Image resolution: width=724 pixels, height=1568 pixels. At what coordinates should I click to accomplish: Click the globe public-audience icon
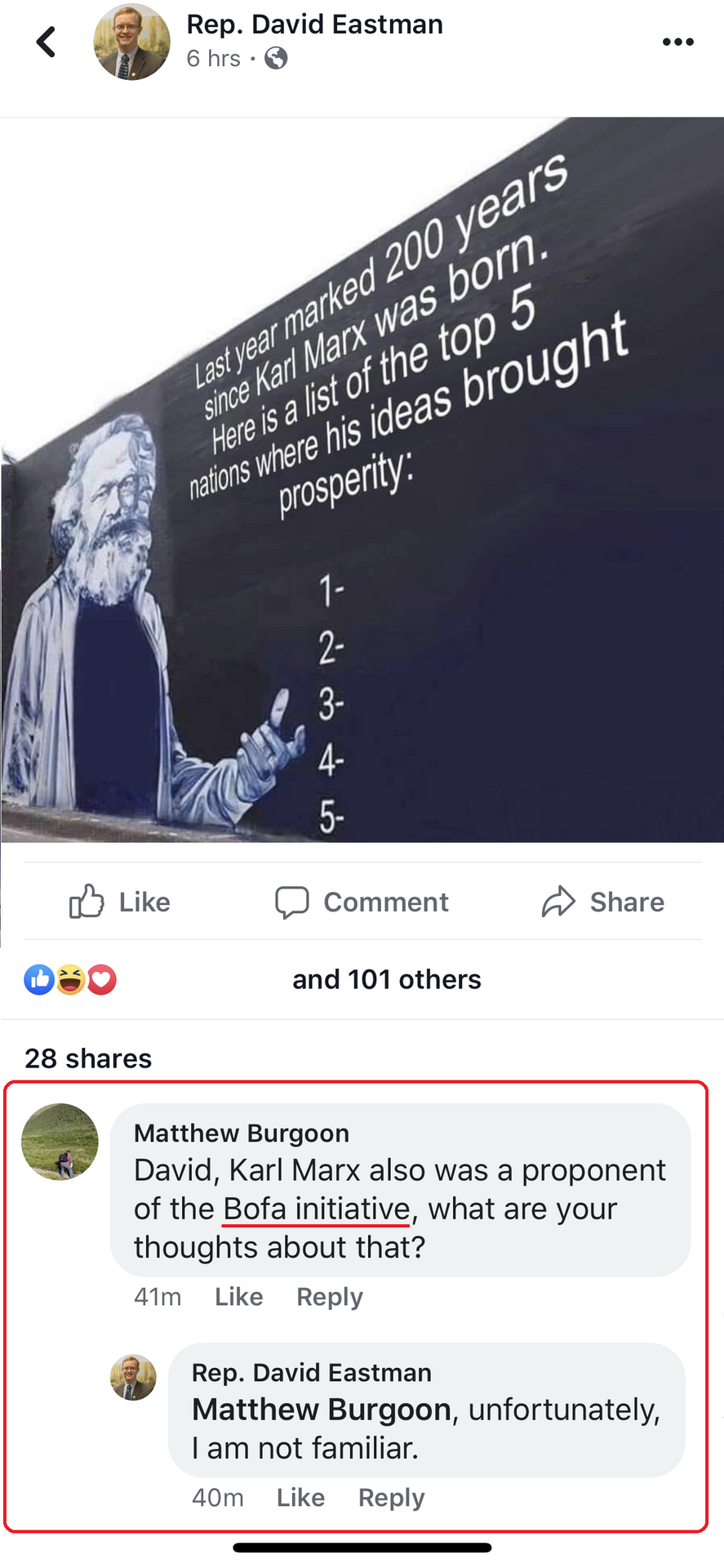click(x=276, y=59)
